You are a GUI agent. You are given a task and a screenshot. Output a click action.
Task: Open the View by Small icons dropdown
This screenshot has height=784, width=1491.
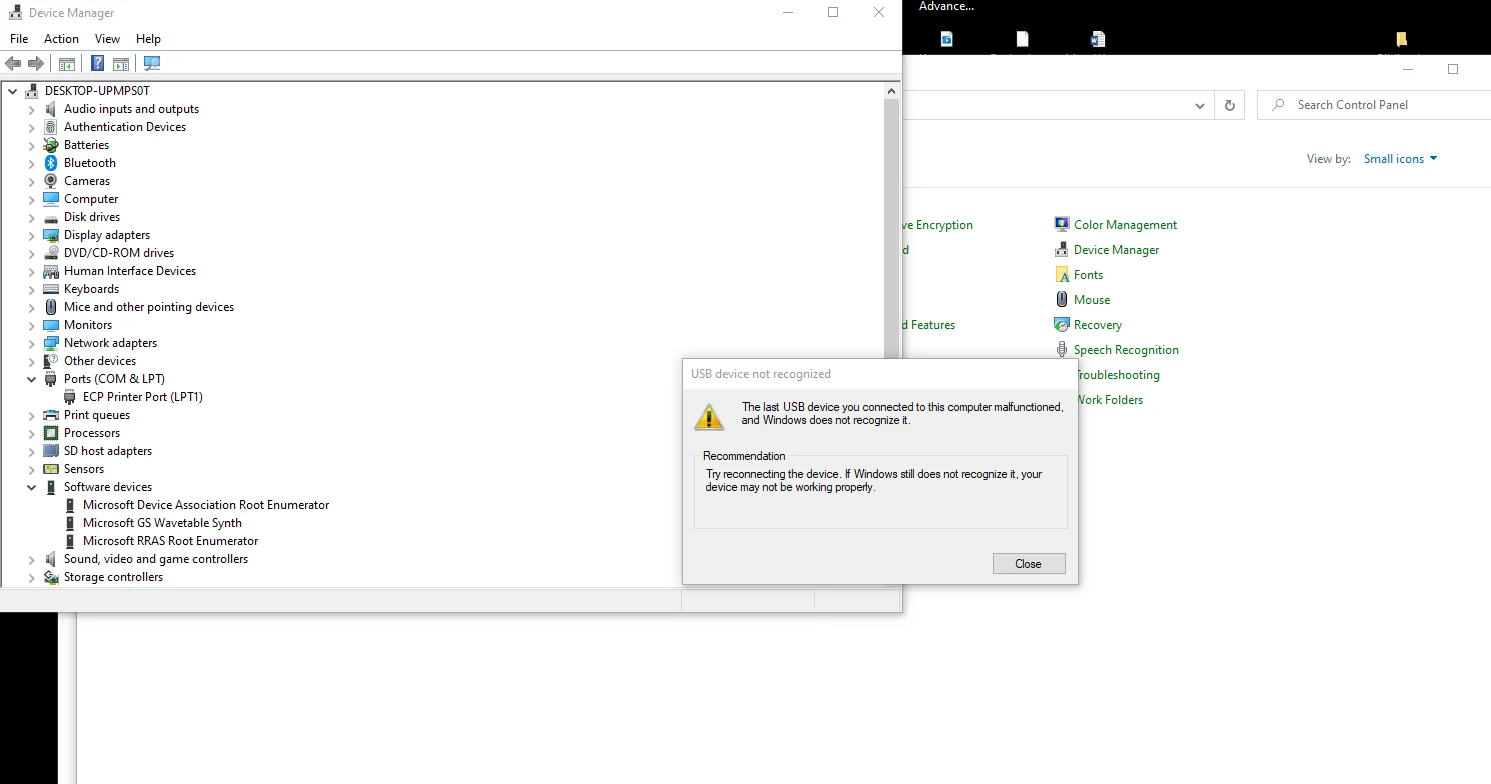(x=1400, y=159)
